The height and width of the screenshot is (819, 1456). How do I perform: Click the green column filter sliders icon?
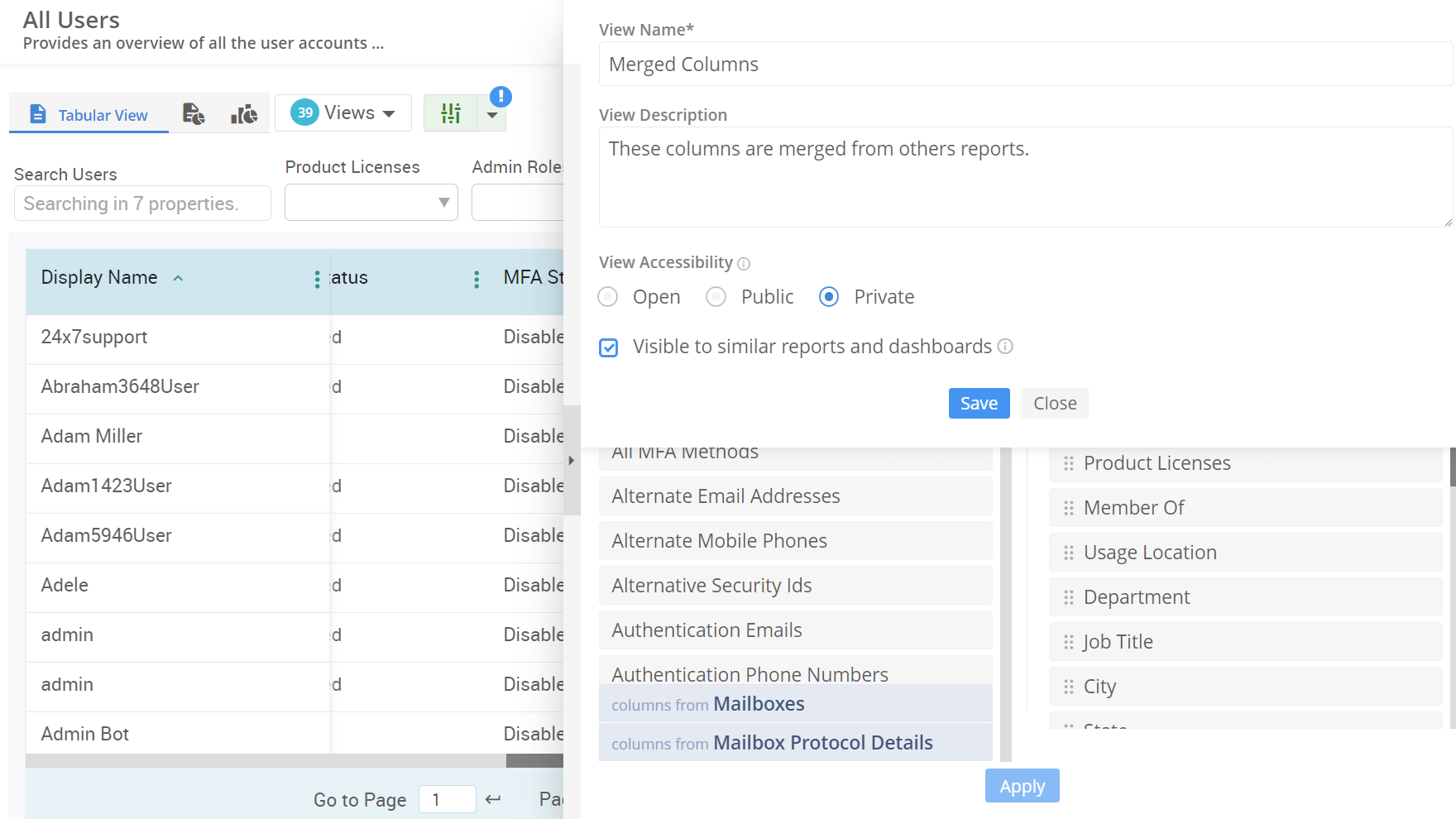(x=450, y=113)
